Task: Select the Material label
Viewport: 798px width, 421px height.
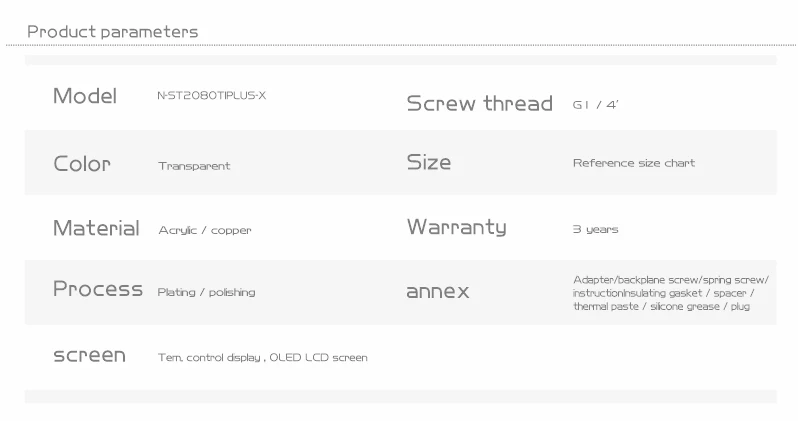Action: point(96,228)
